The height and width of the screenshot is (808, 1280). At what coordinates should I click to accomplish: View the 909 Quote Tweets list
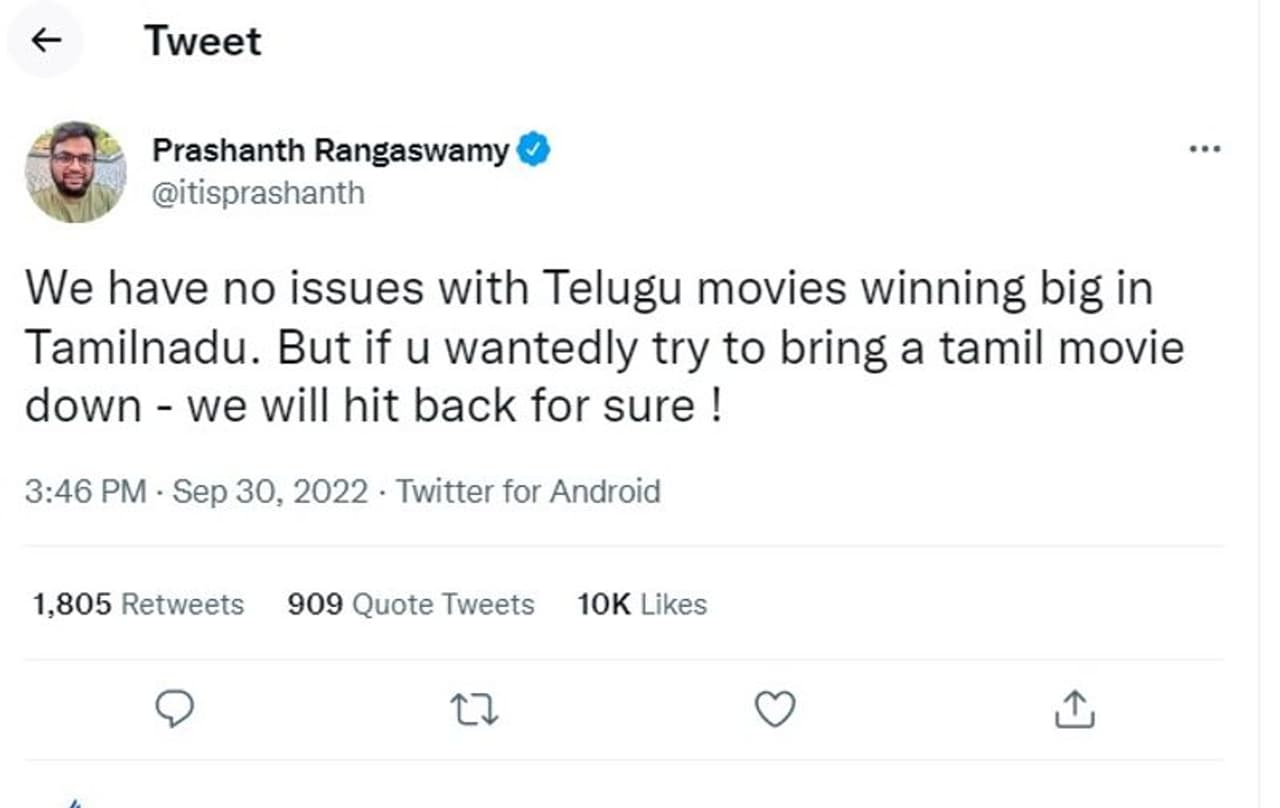click(410, 604)
